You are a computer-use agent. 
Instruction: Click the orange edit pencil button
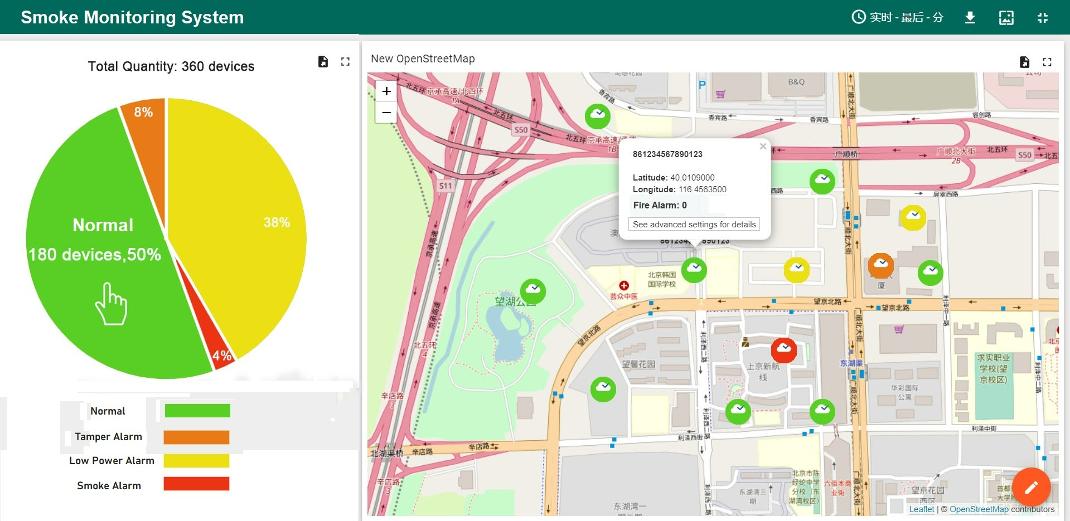tap(1031, 487)
